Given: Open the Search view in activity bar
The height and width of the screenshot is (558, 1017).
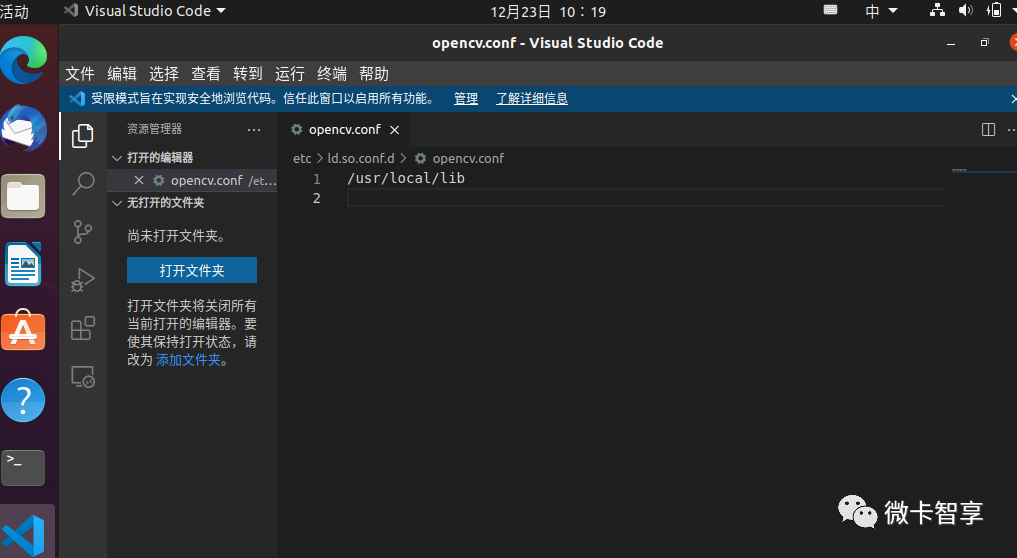Looking at the screenshot, I should pos(82,184).
